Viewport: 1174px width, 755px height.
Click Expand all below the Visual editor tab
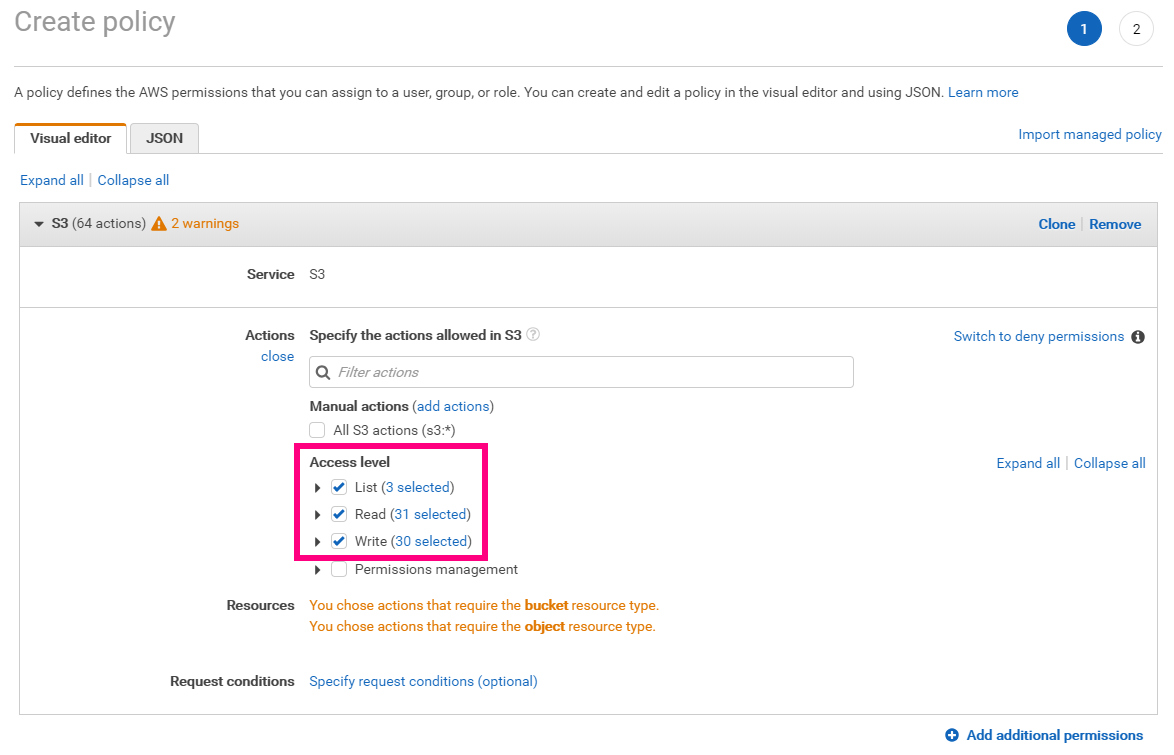52,181
